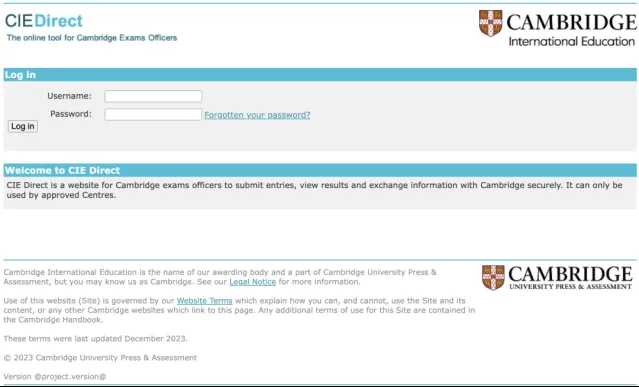
Task: Open the Forgotten your password link
Action: click(x=257, y=115)
